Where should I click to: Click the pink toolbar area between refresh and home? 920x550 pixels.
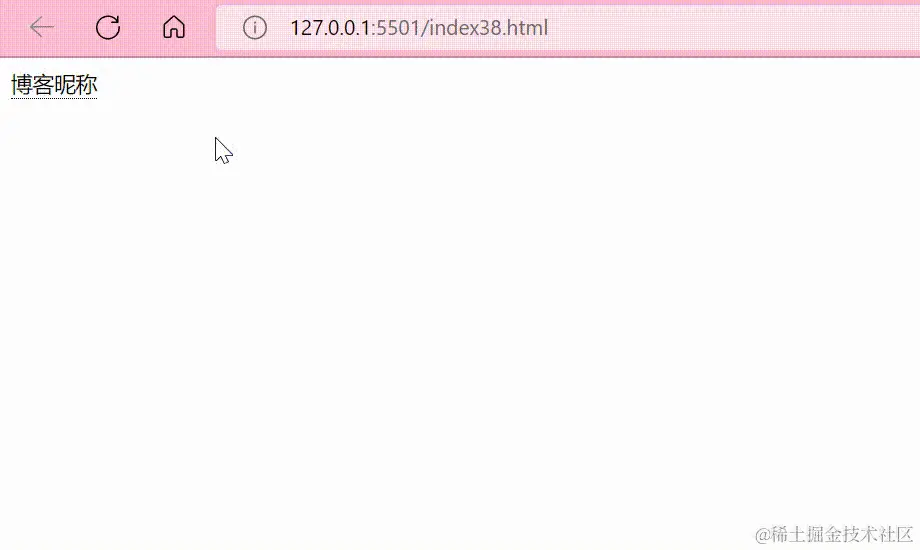[x=141, y=27]
